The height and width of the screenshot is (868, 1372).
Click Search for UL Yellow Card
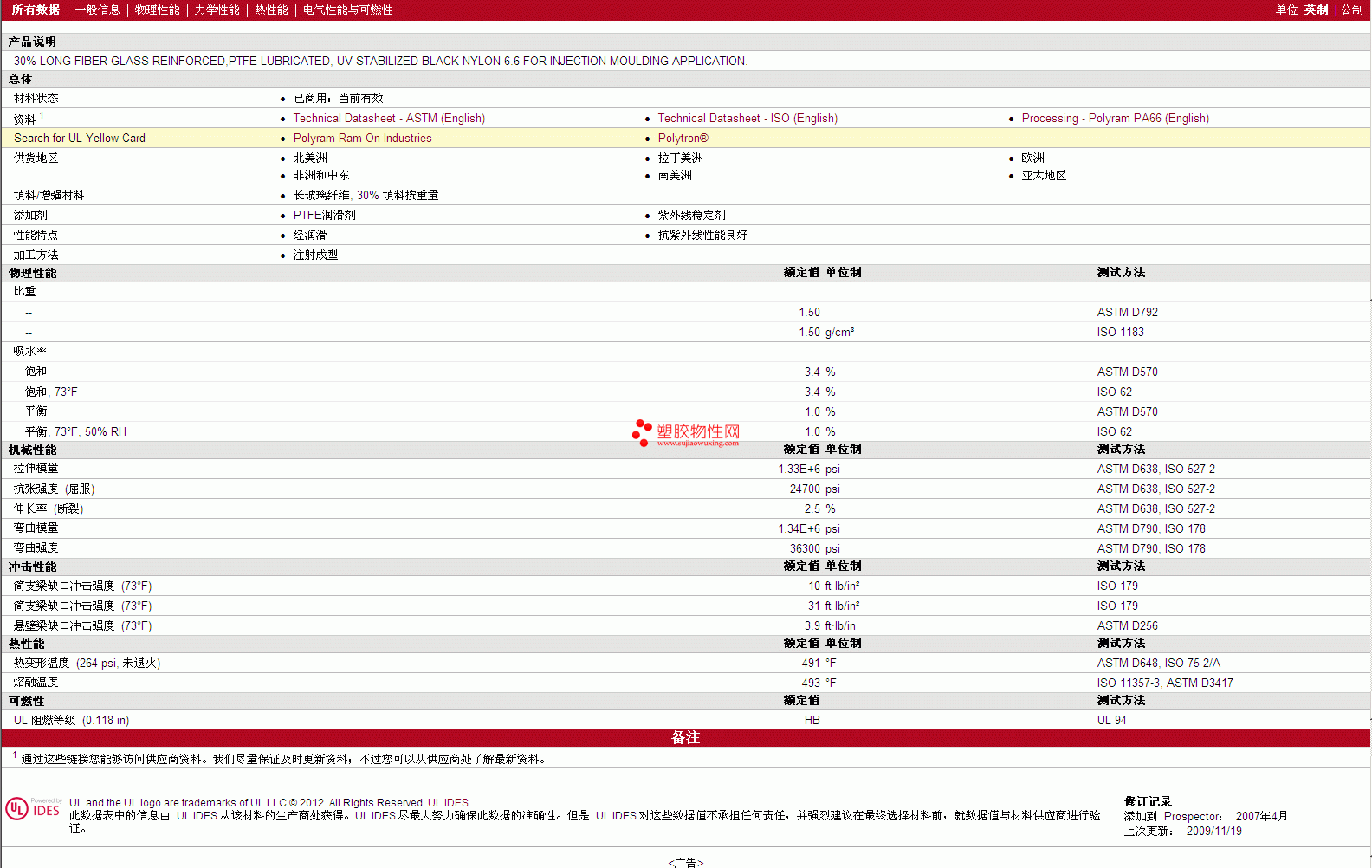click(80, 139)
